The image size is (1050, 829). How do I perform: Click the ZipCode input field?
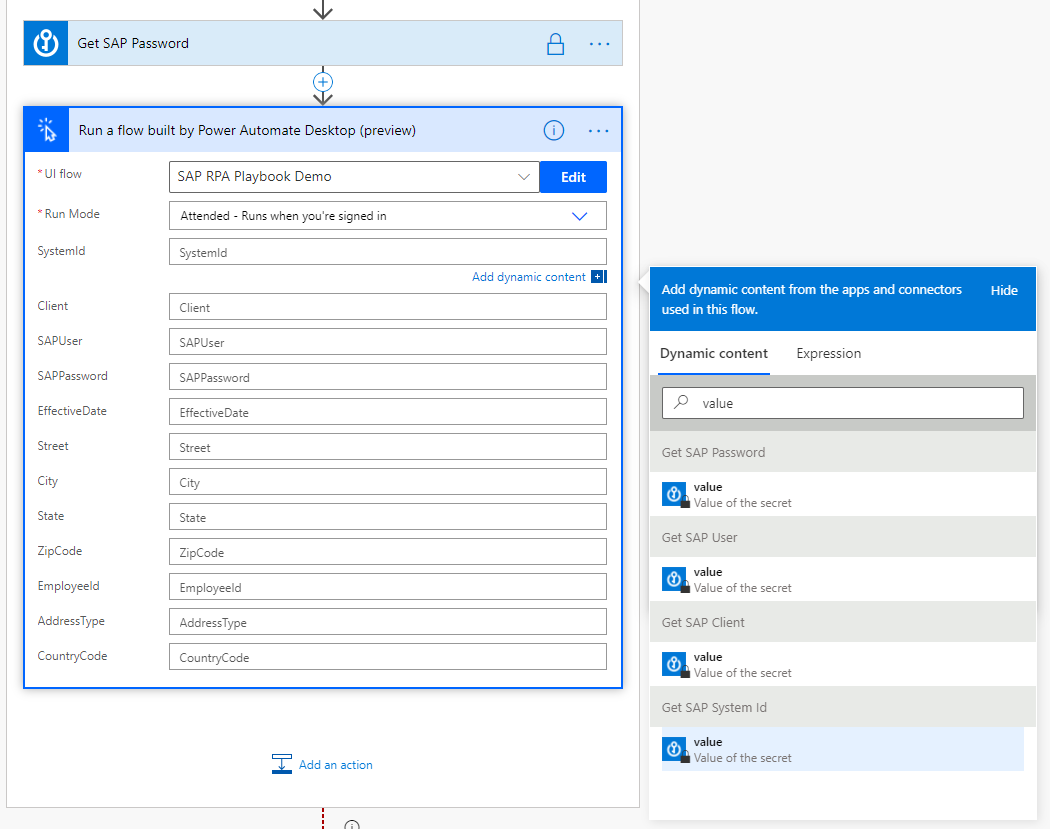388,552
